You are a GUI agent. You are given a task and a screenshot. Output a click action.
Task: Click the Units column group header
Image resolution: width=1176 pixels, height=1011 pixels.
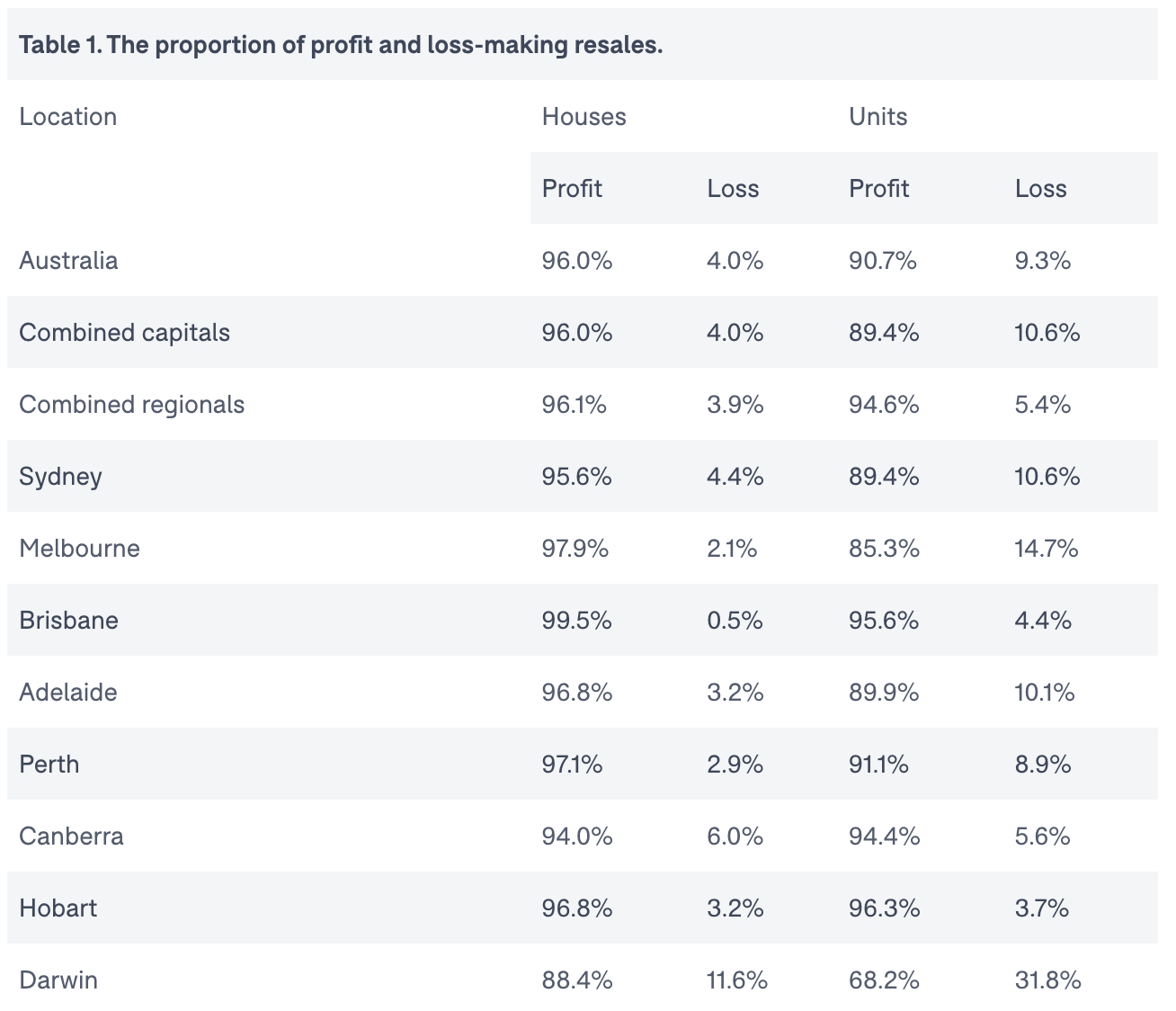coord(878,117)
